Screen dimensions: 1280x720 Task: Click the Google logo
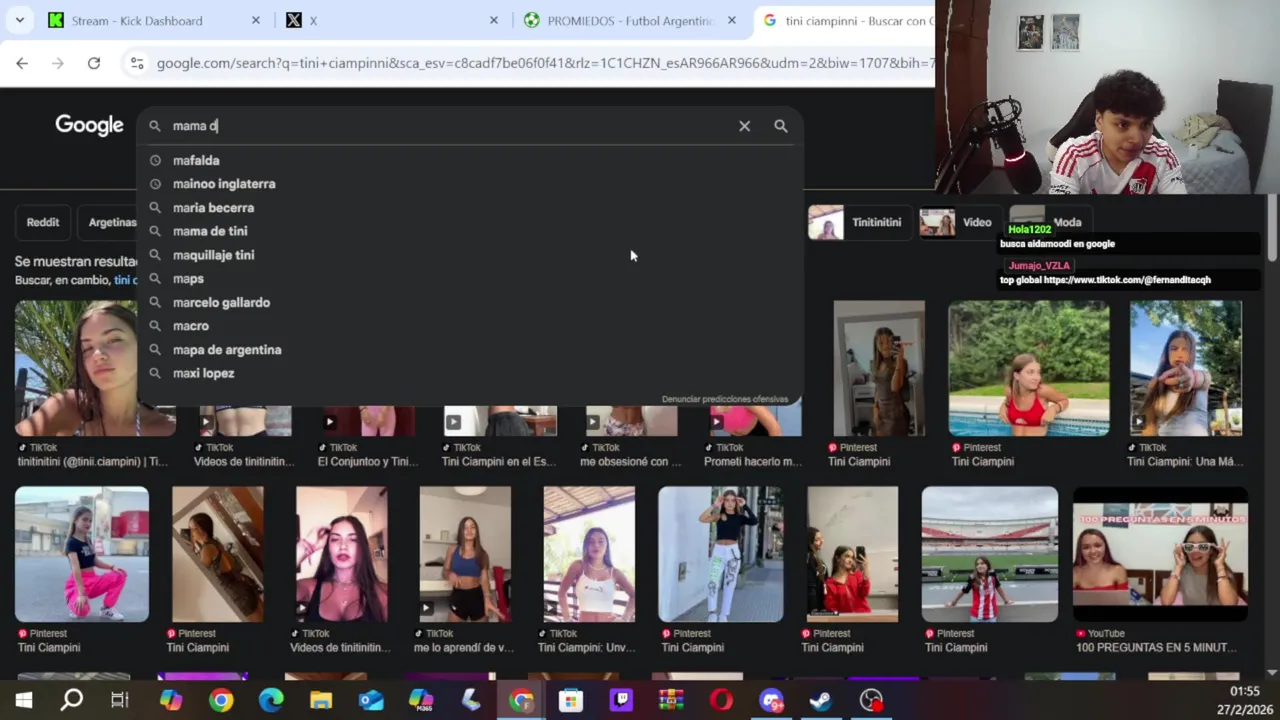click(89, 125)
